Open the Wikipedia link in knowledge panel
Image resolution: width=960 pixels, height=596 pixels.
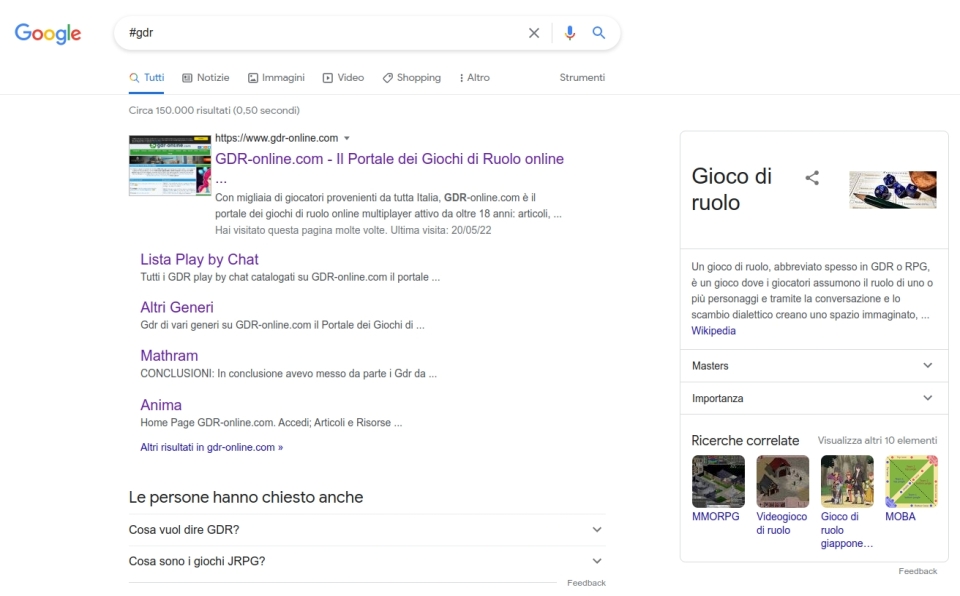713,331
